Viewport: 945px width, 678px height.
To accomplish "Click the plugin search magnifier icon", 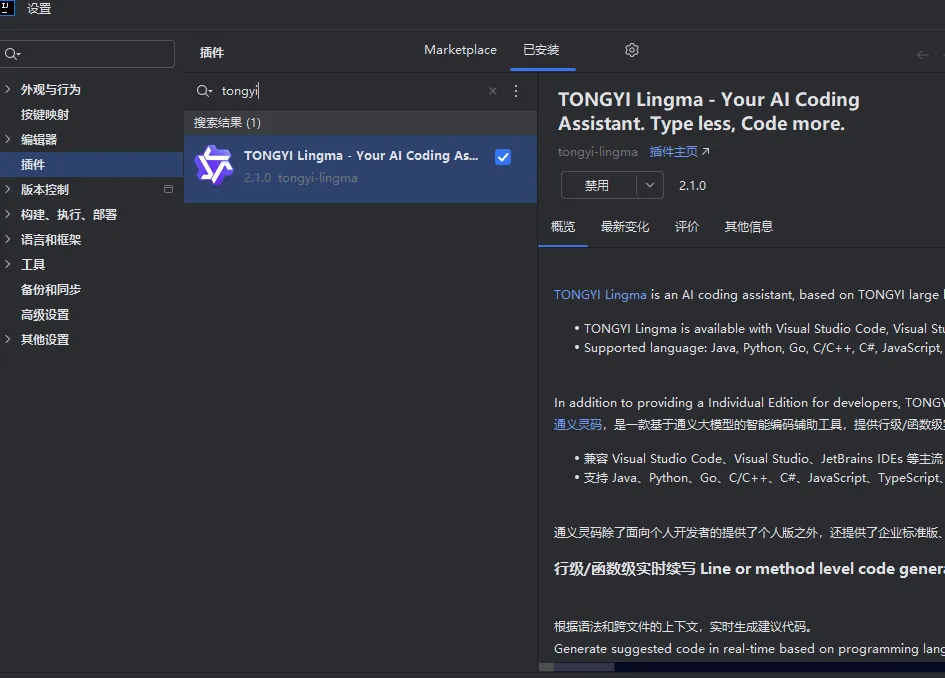I will pyautogui.click(x=204, y=91).
